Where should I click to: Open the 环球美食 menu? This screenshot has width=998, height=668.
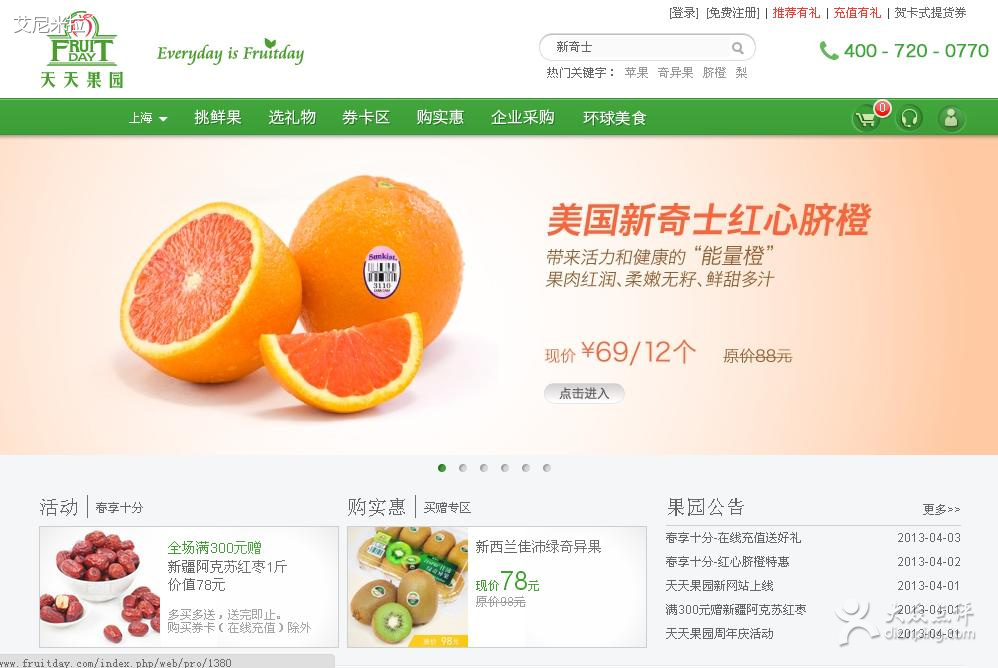(615, 118)
